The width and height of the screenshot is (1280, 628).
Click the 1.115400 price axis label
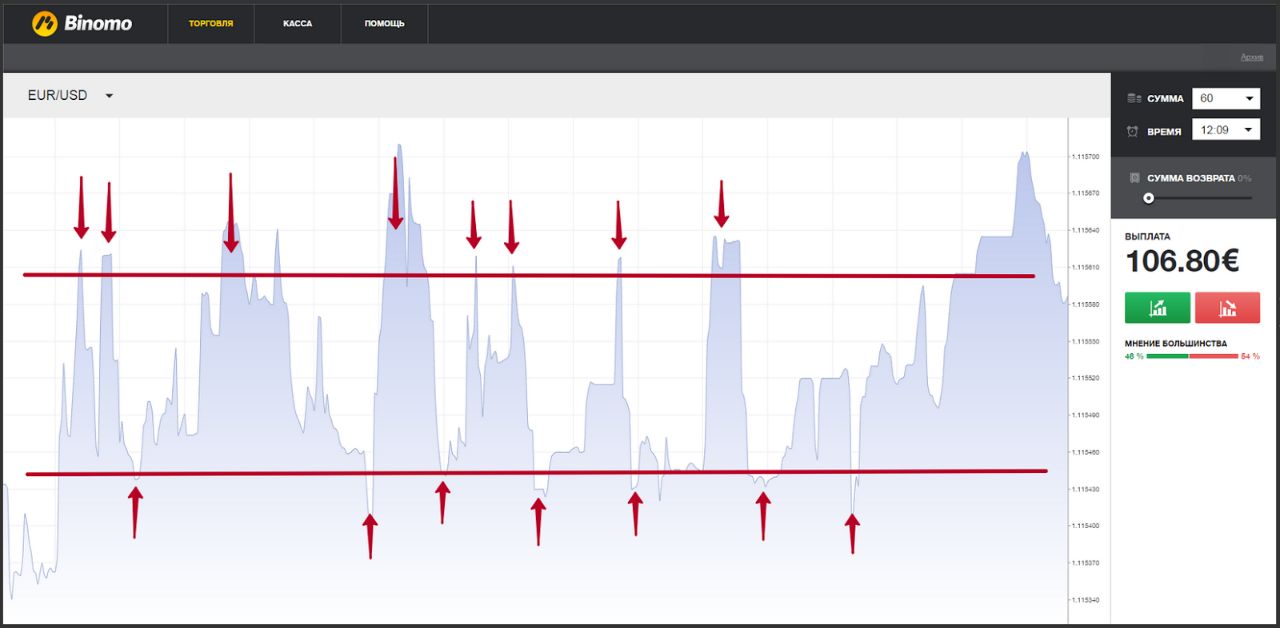pos(1085,526)
